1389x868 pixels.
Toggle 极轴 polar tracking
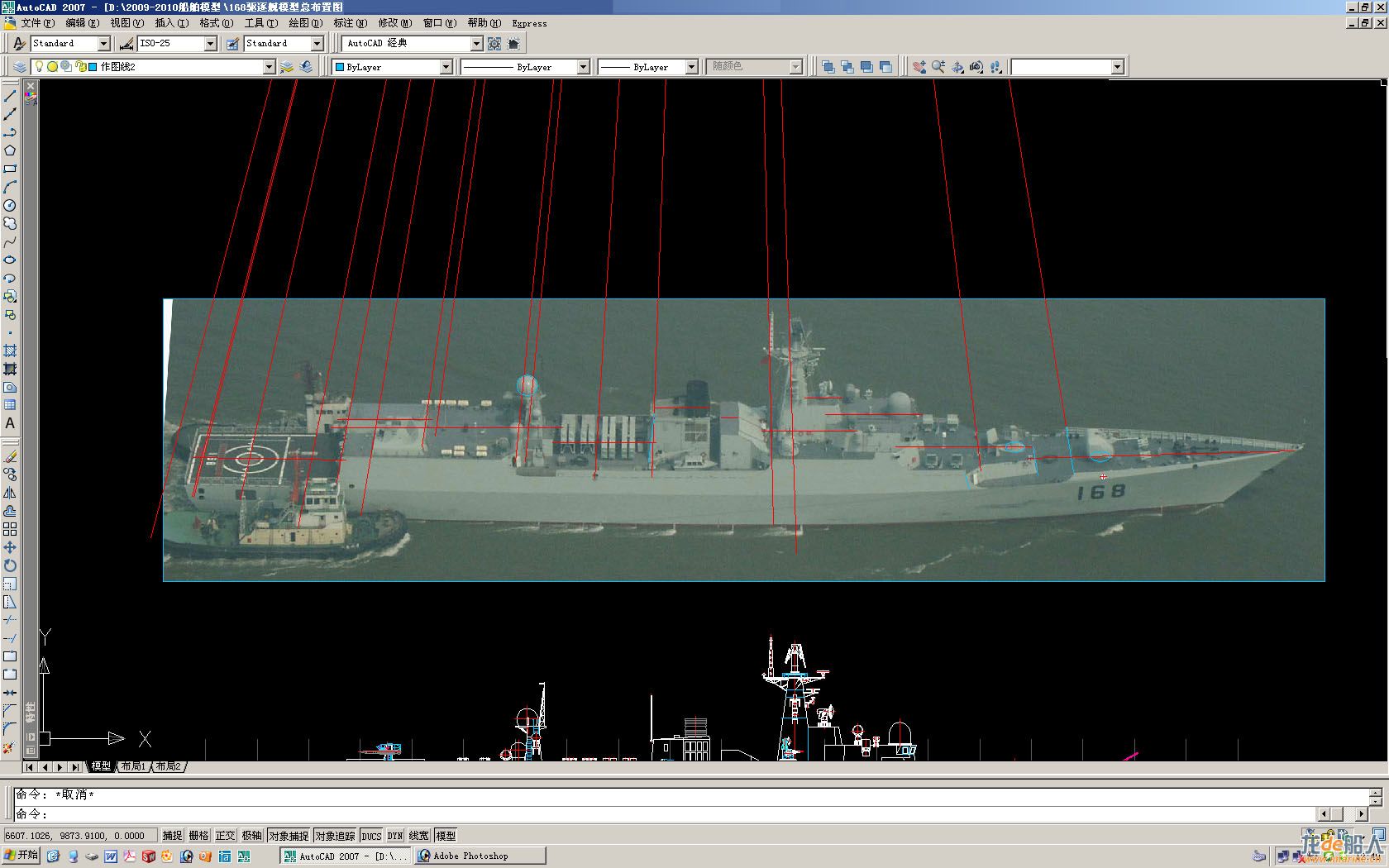click(251, 836)
